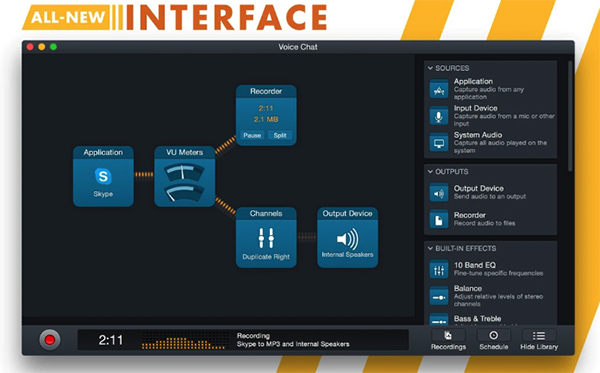Image resolution: width=600 pixels, height=373 pixels.
Task: Click connection between Application and VU Meters
Action: pyautogui.click(x=144, y=175)
